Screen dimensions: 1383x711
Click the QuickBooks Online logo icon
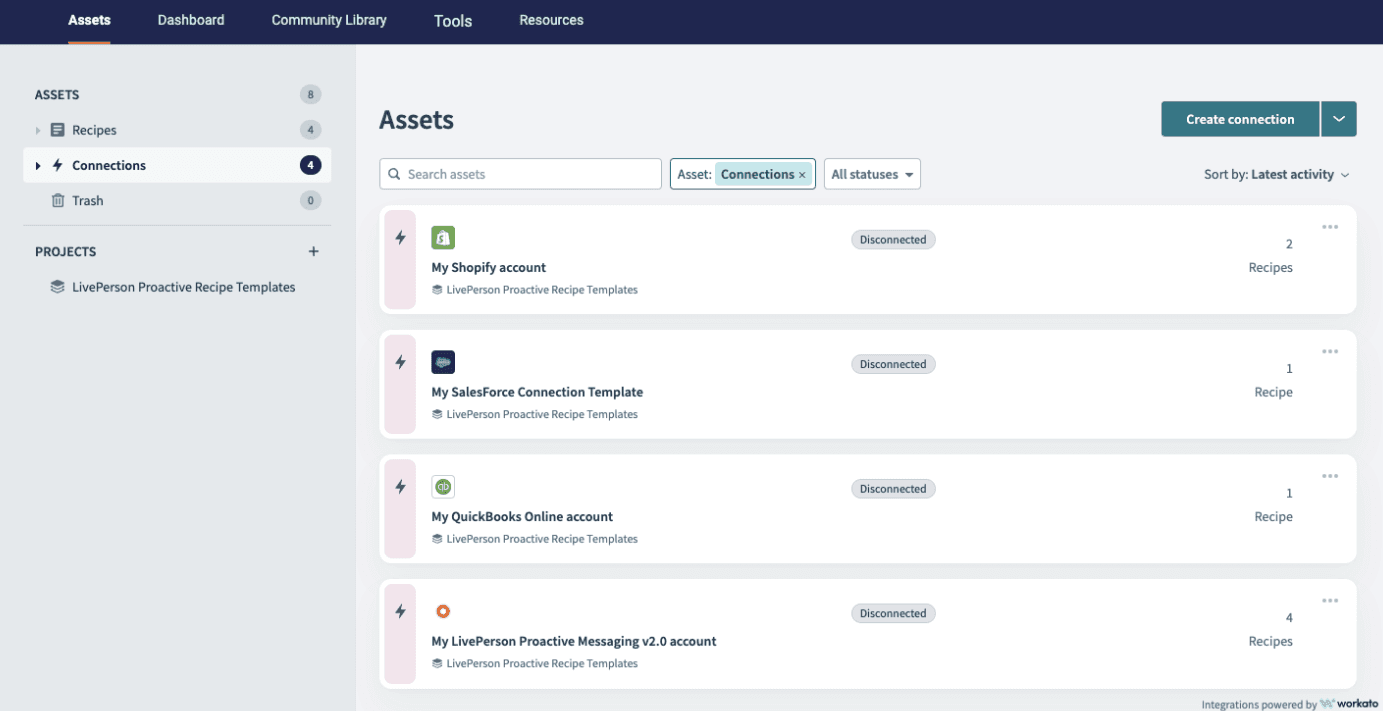pos(443,487)
